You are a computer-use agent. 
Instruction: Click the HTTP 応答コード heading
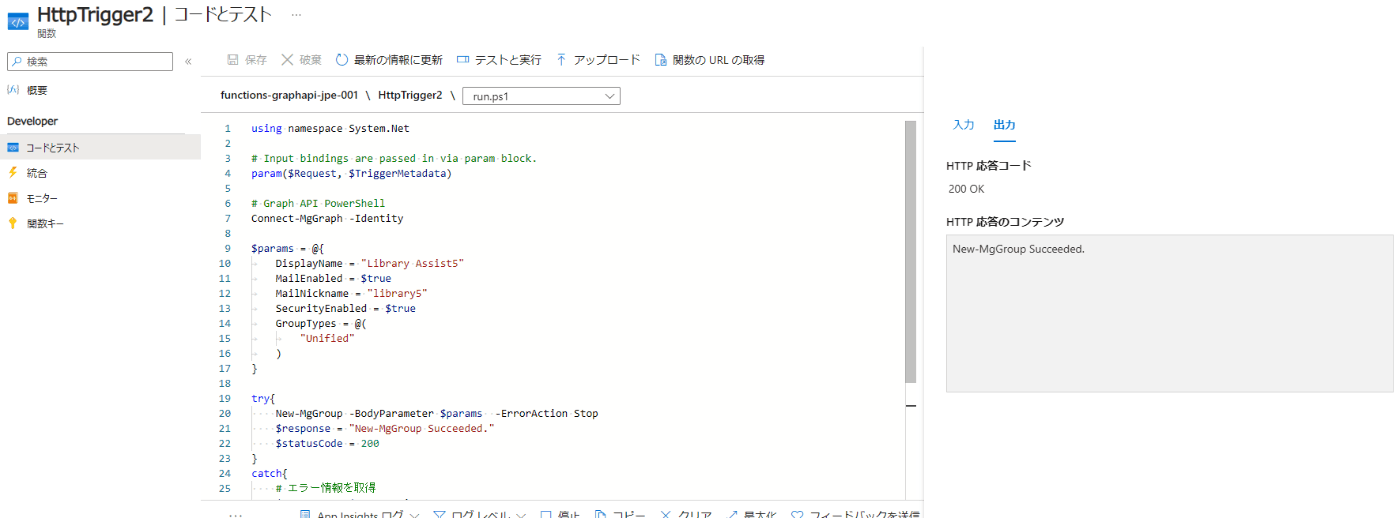[989, 165]
